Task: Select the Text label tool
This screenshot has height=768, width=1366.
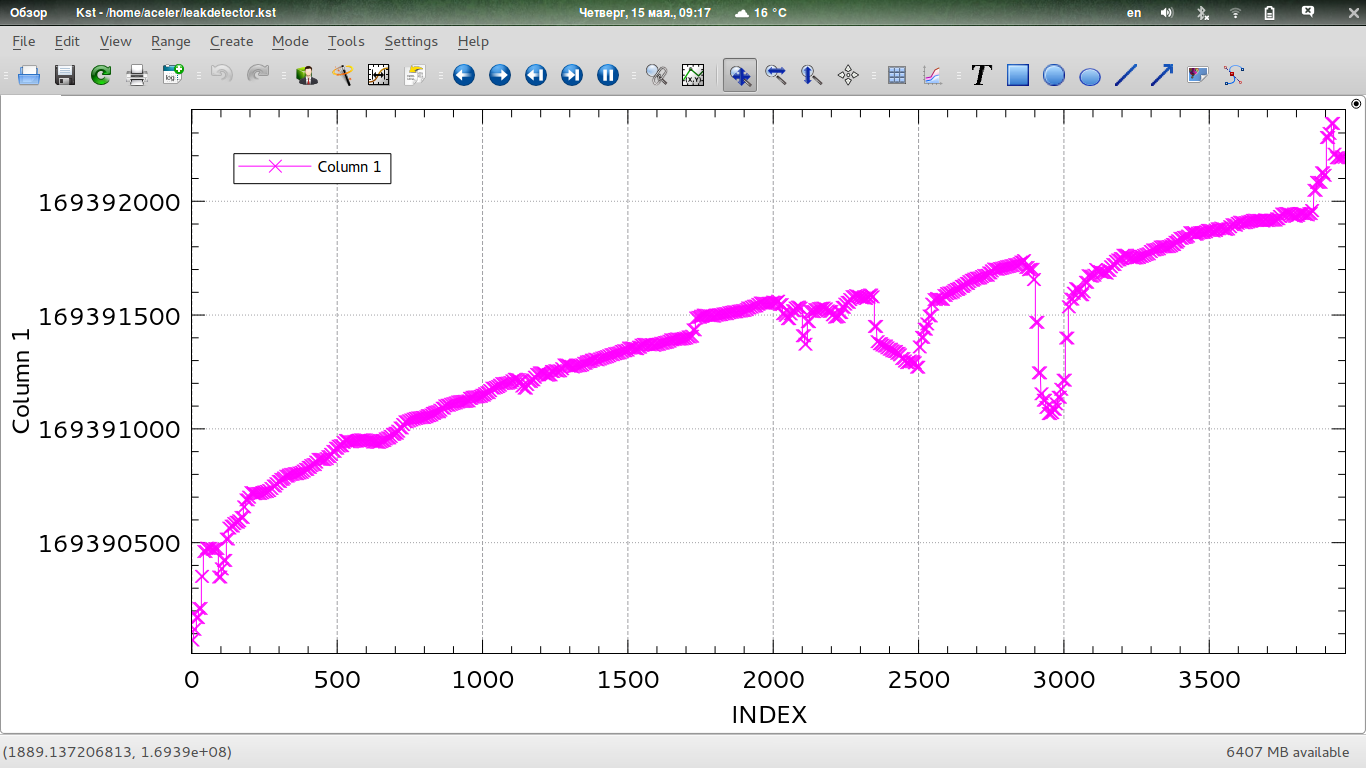Action: coord(981,75)
